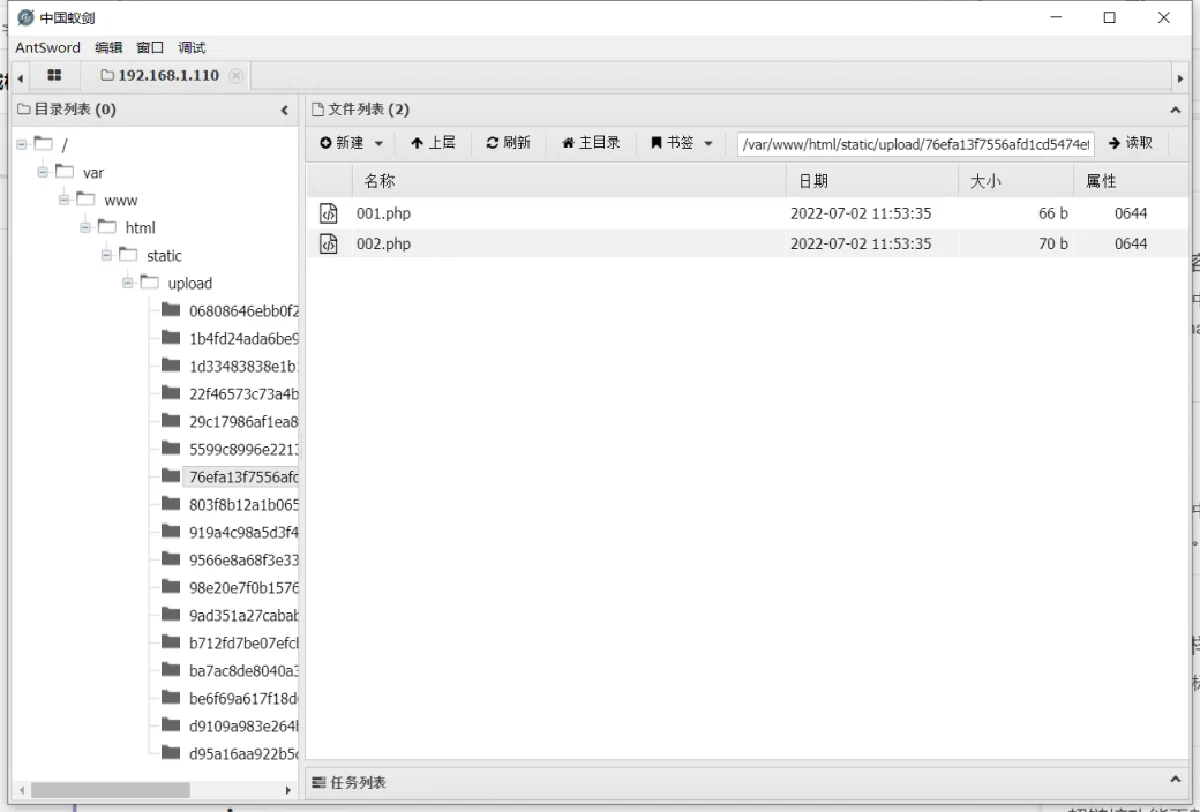Viewport: 1200px width, 812px height.
Task: Click folder icon of b712fd7be07efc
Action: [171, 642]
